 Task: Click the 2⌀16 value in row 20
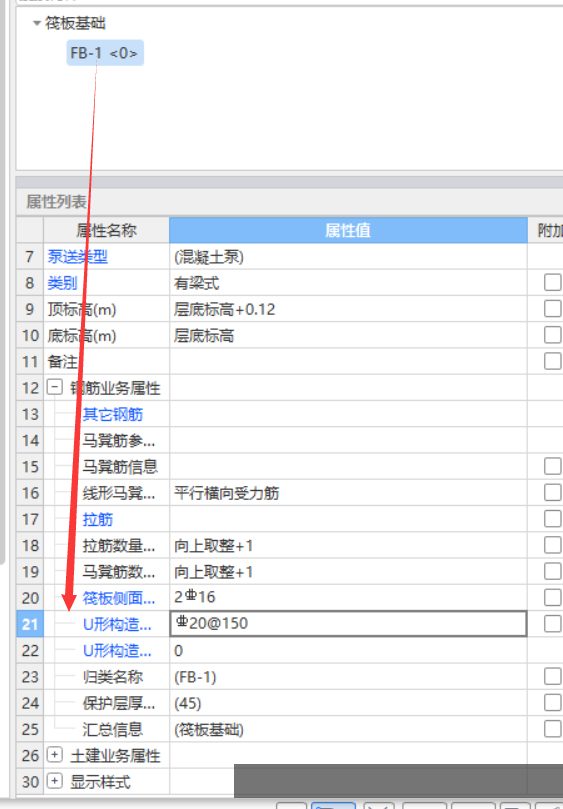348,598
